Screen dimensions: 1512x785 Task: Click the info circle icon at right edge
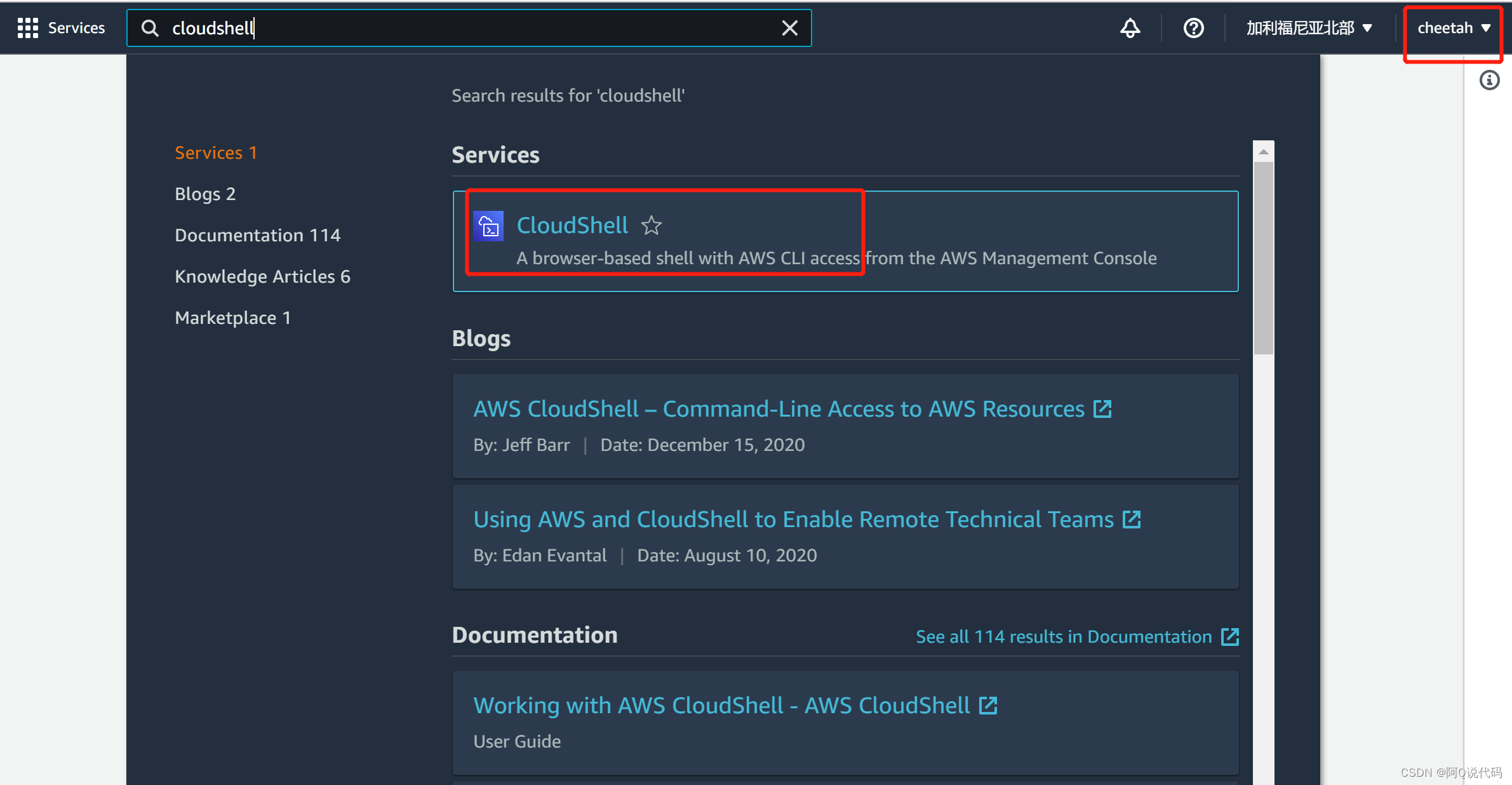(x=1489, y=80)
